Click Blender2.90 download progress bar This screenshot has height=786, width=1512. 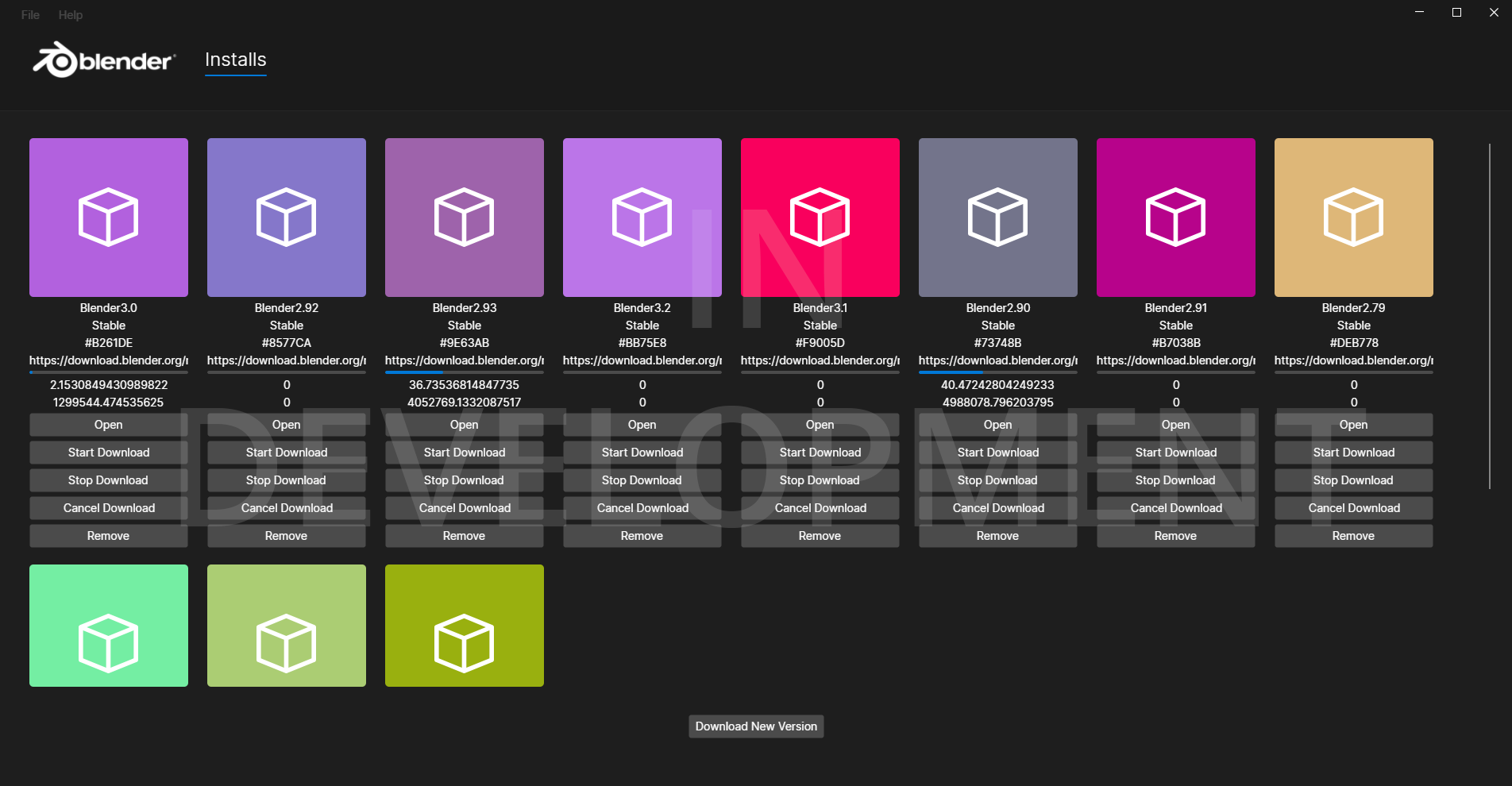coord(998,372)
